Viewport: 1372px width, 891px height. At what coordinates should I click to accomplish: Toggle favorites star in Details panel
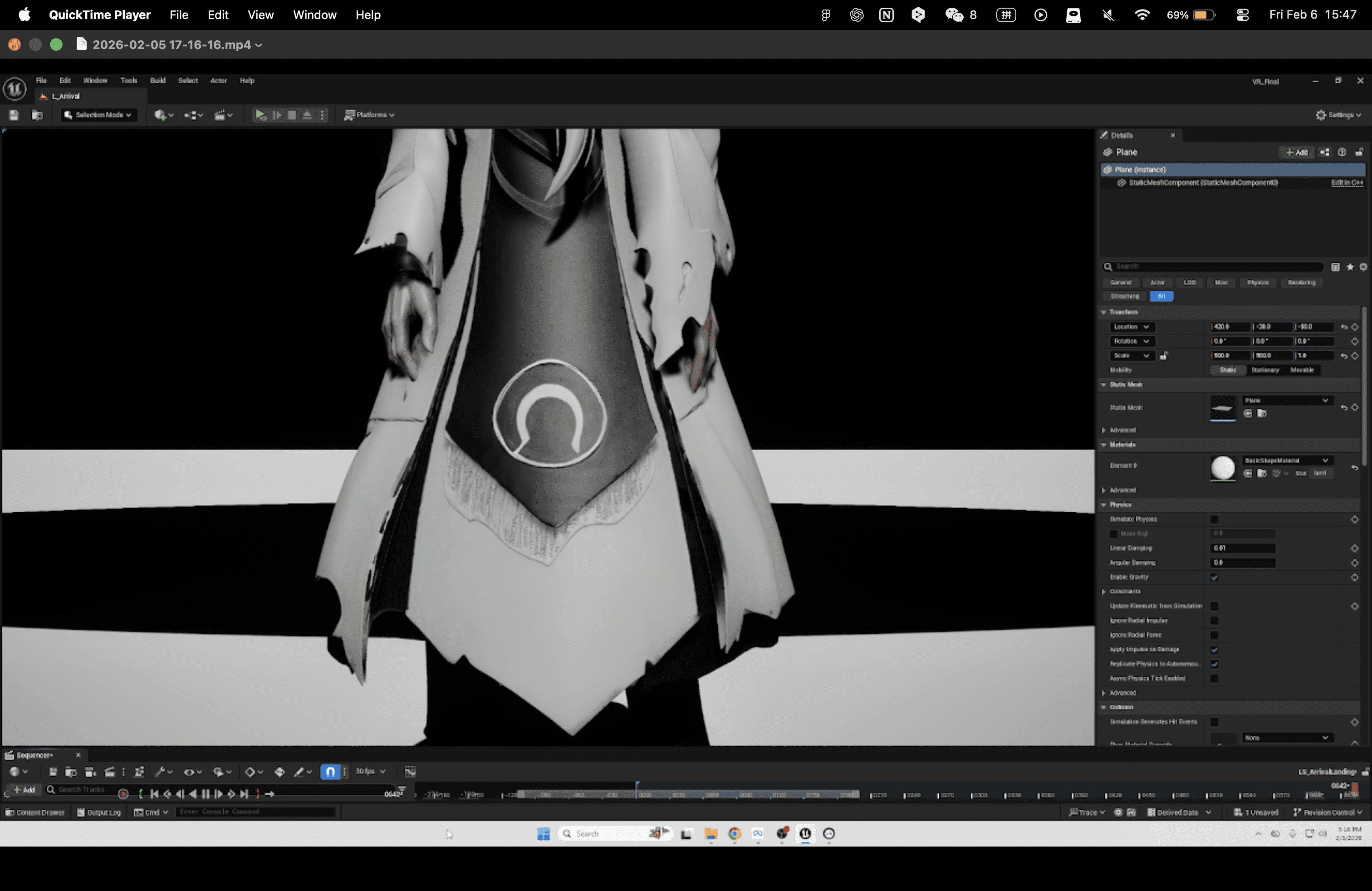click(1349, 267)
